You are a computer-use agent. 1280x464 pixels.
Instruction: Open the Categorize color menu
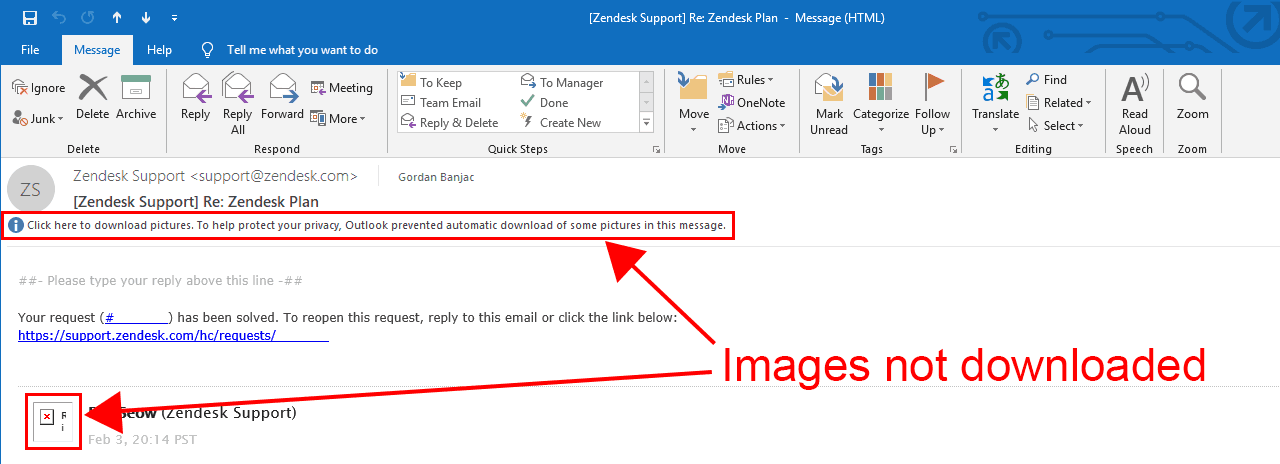tap(881, 104)
